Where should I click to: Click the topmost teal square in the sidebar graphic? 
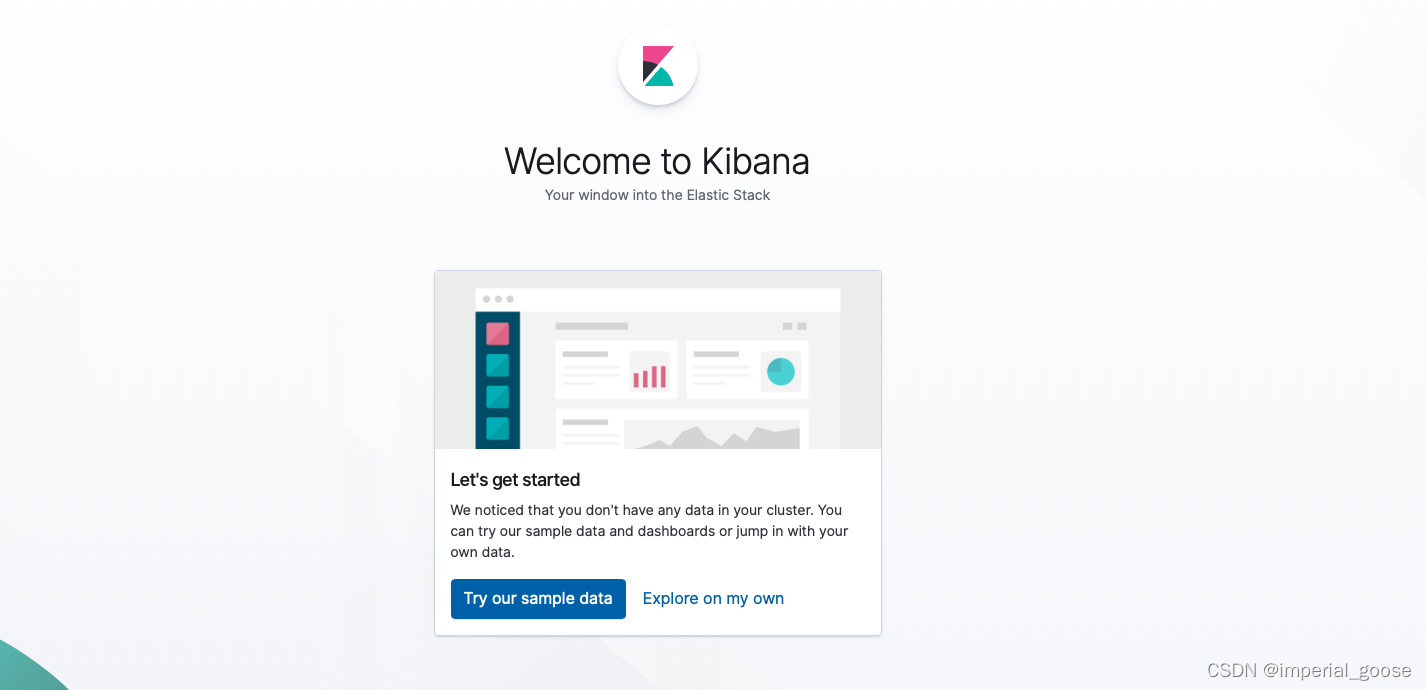point(496,363)
